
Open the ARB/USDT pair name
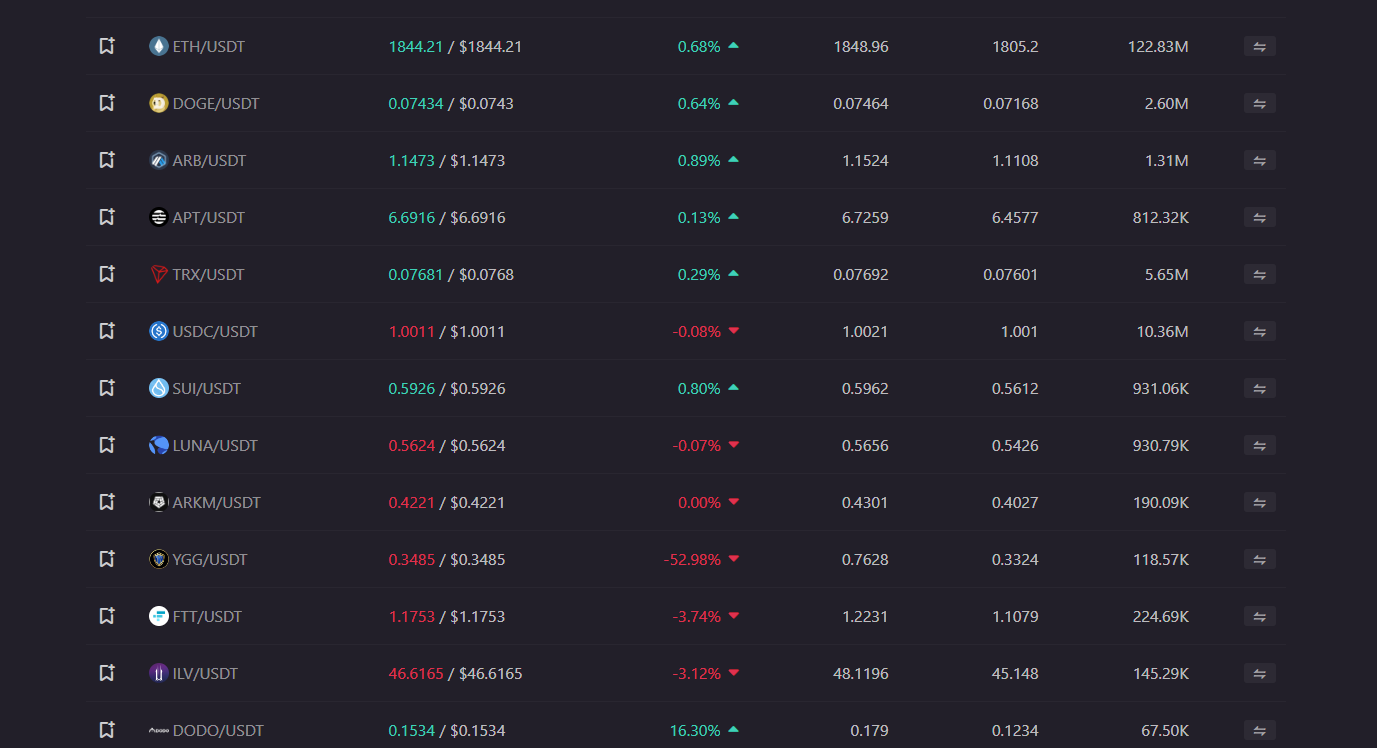[209, 160]
